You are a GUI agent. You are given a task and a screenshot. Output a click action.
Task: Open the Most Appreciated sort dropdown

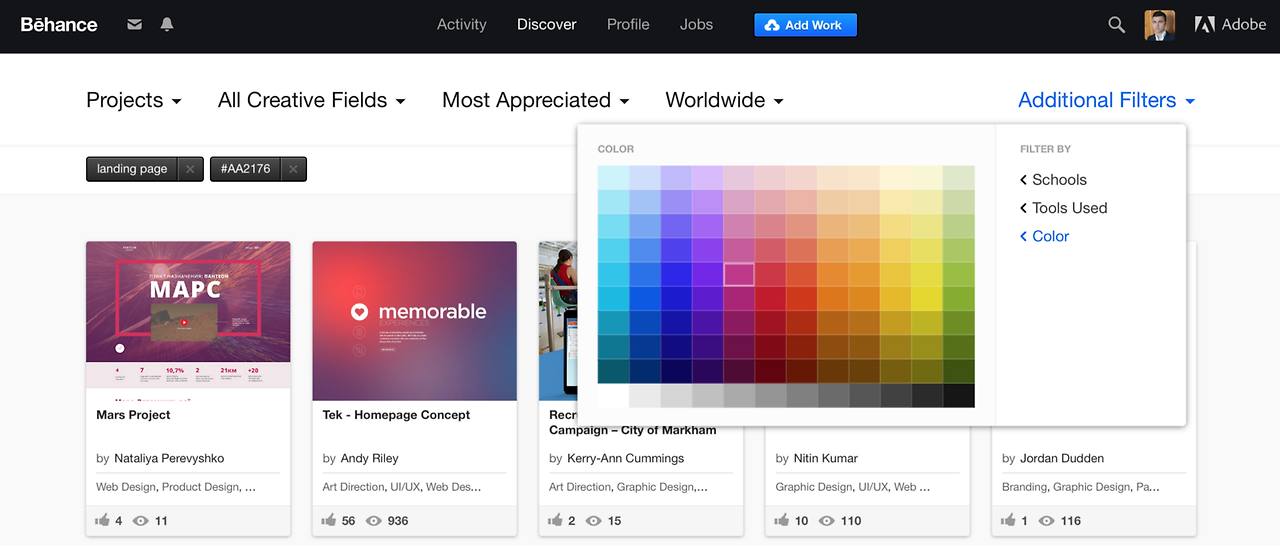[535, 100]
